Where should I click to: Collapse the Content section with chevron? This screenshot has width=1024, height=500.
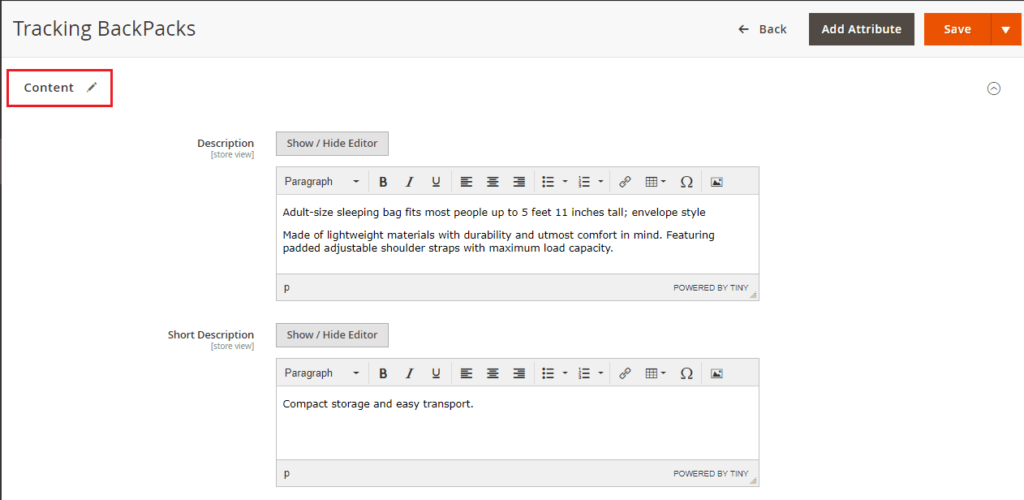click(993, 89)
